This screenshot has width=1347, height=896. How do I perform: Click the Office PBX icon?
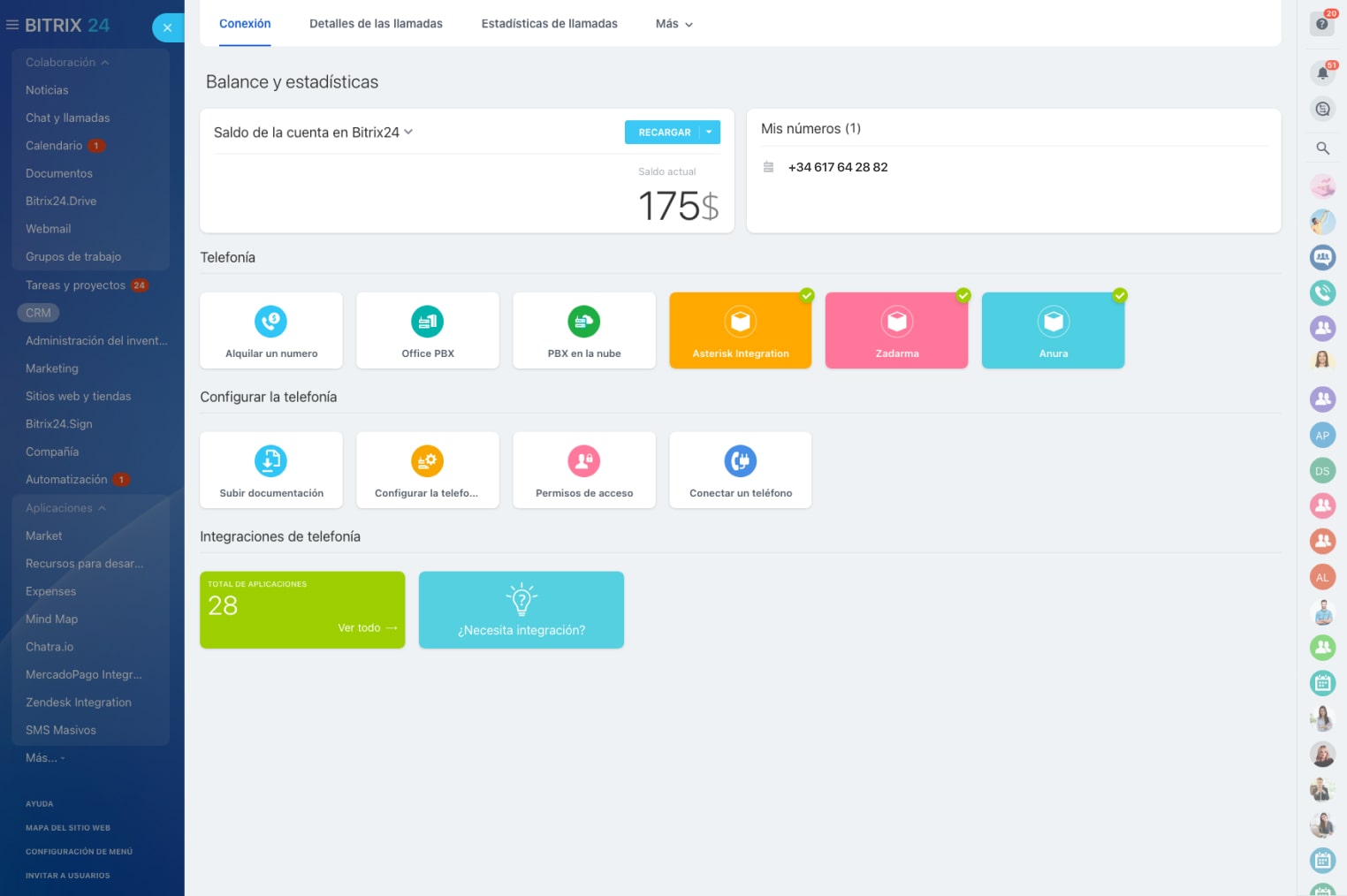(x=428, y=322)
